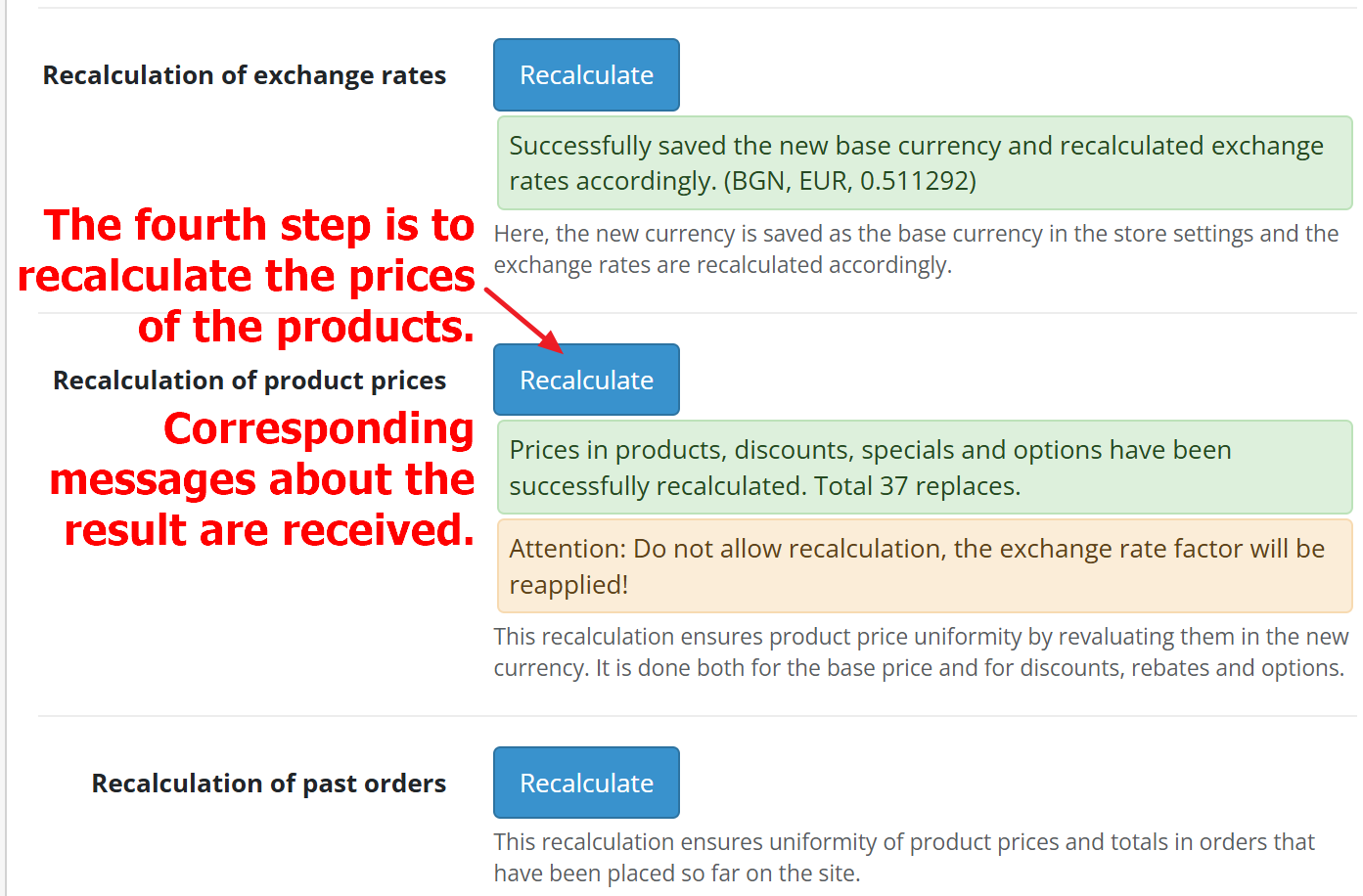The image size is (1363, 896).
Task: Click the word "reapplied!" in the warning
Action: [x=568, y=585]
